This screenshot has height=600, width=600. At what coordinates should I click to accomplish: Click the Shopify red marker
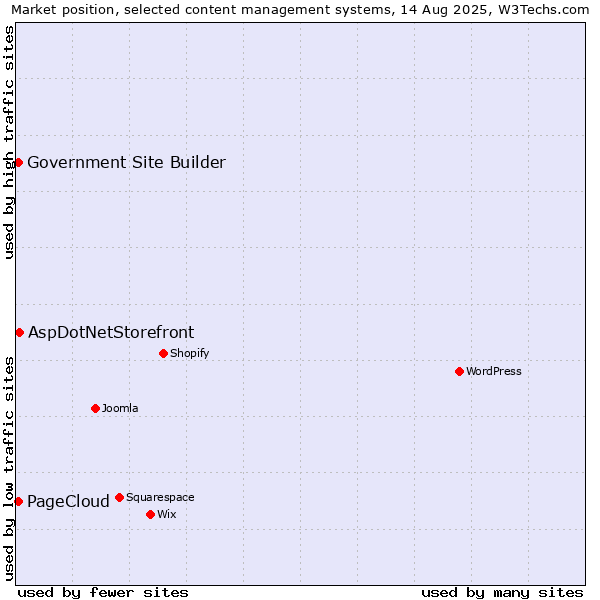coord(163,353)
